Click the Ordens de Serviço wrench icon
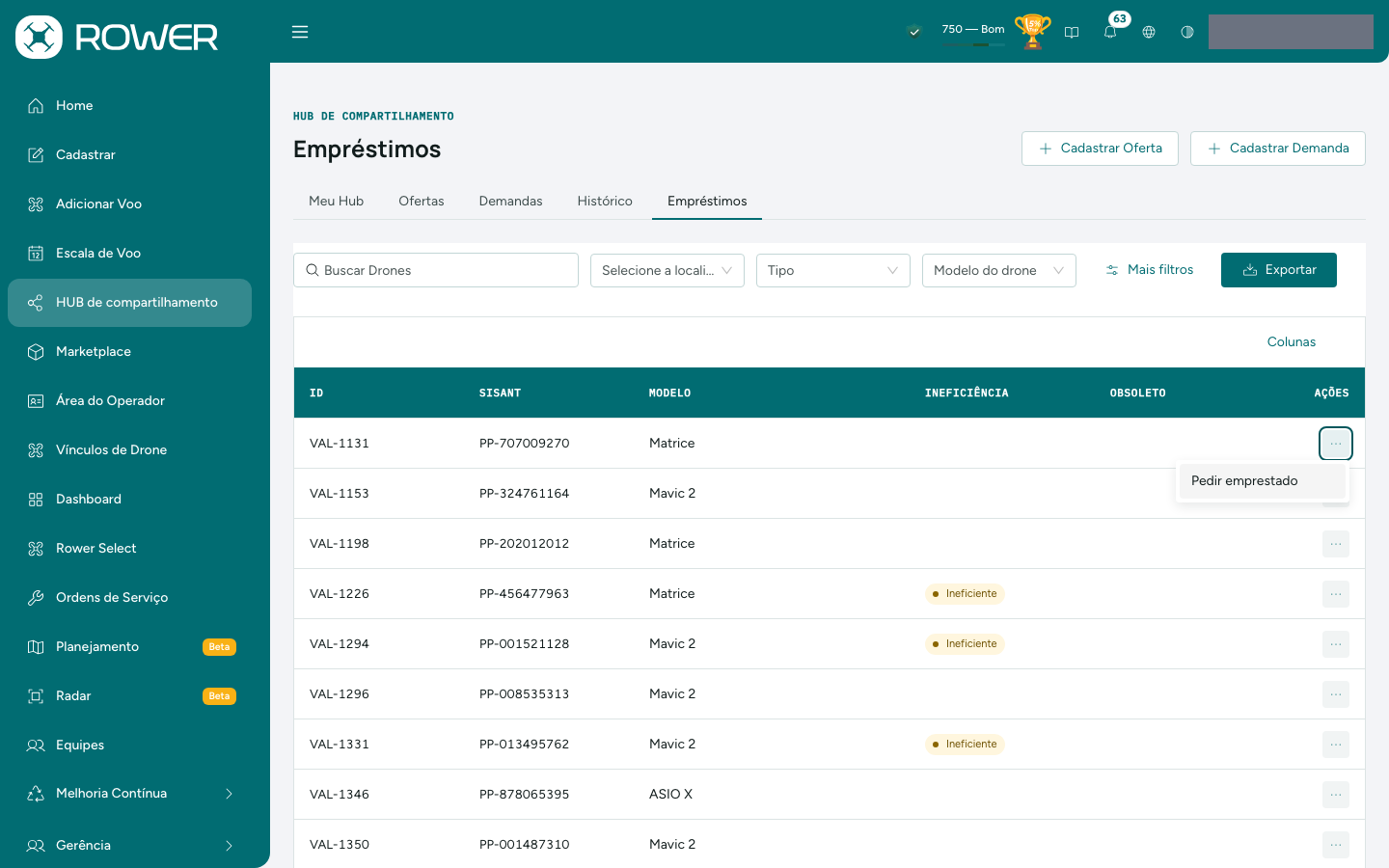This screenshot has width=1389, height=868. point(36,597)
